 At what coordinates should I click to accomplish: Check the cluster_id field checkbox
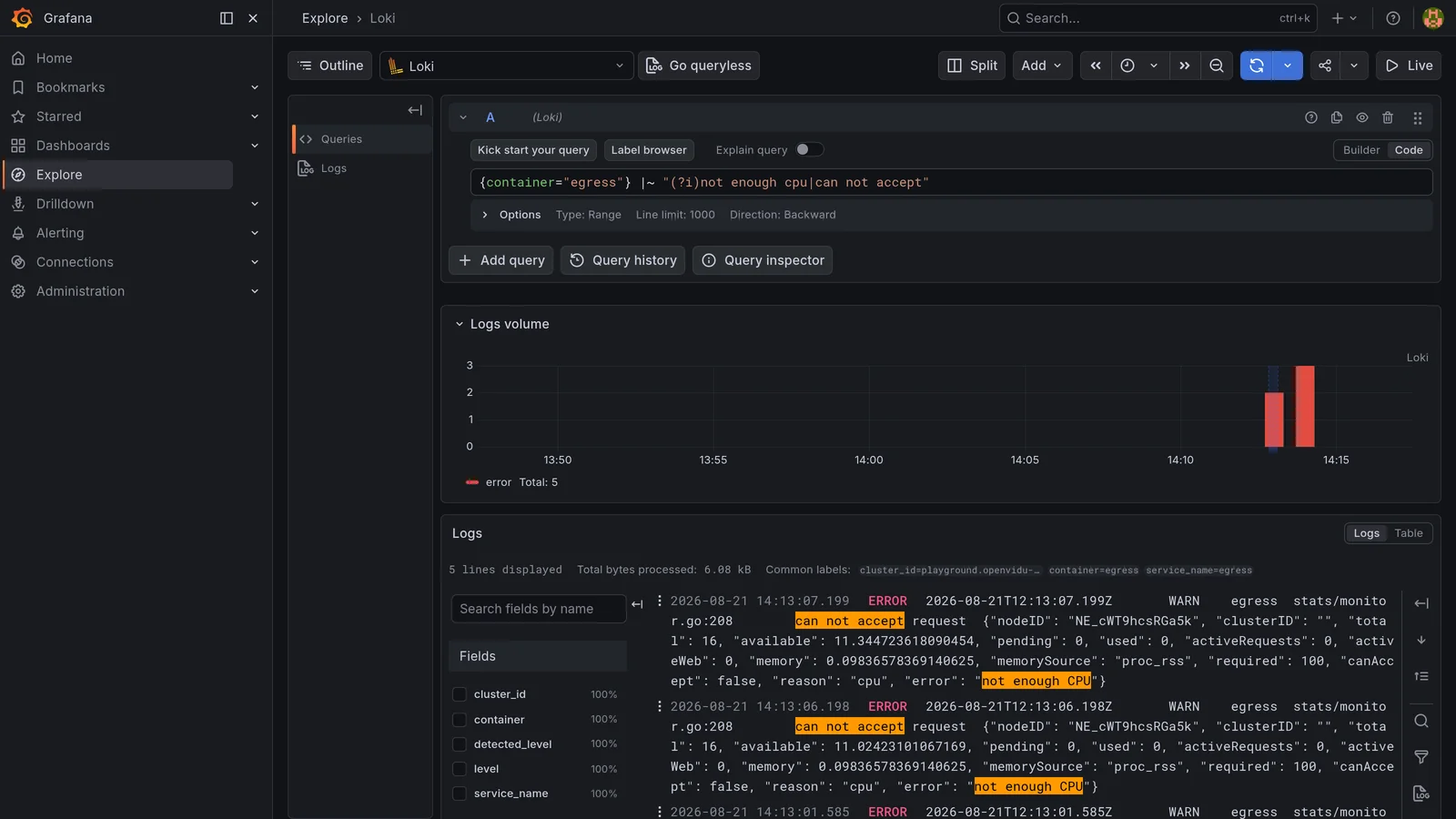460,694
